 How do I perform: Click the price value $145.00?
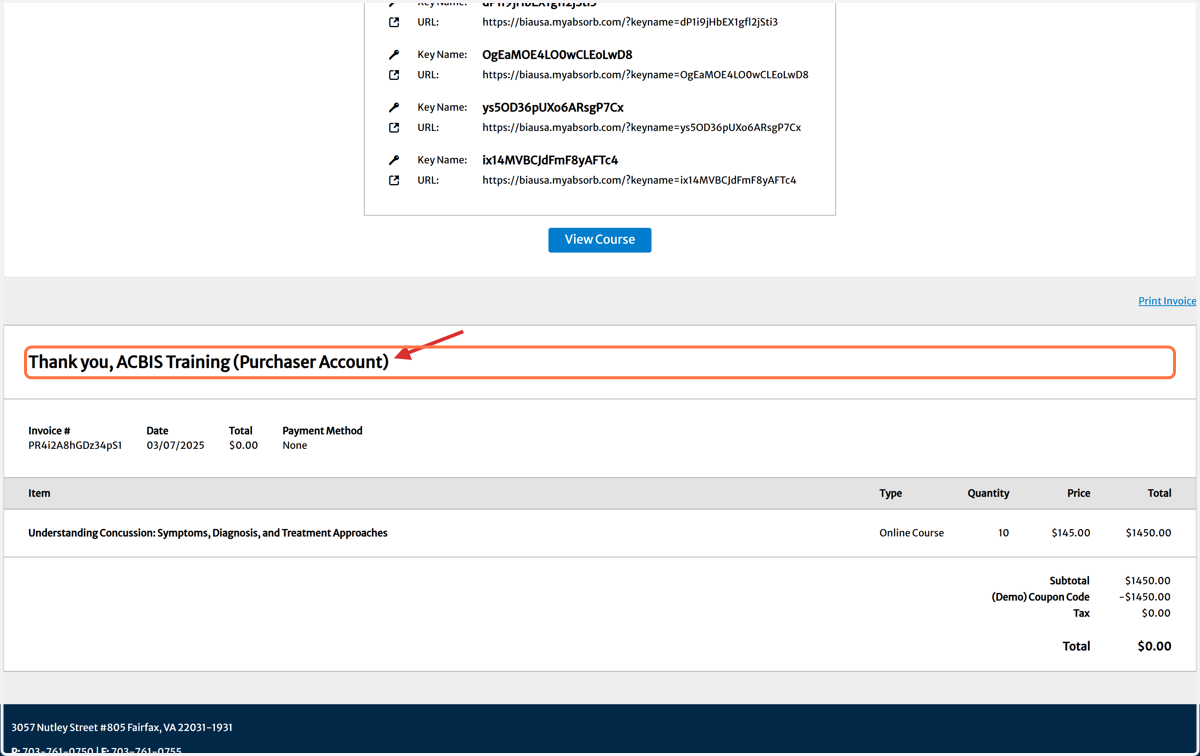pyautogui.click(x=1071, y=533)
